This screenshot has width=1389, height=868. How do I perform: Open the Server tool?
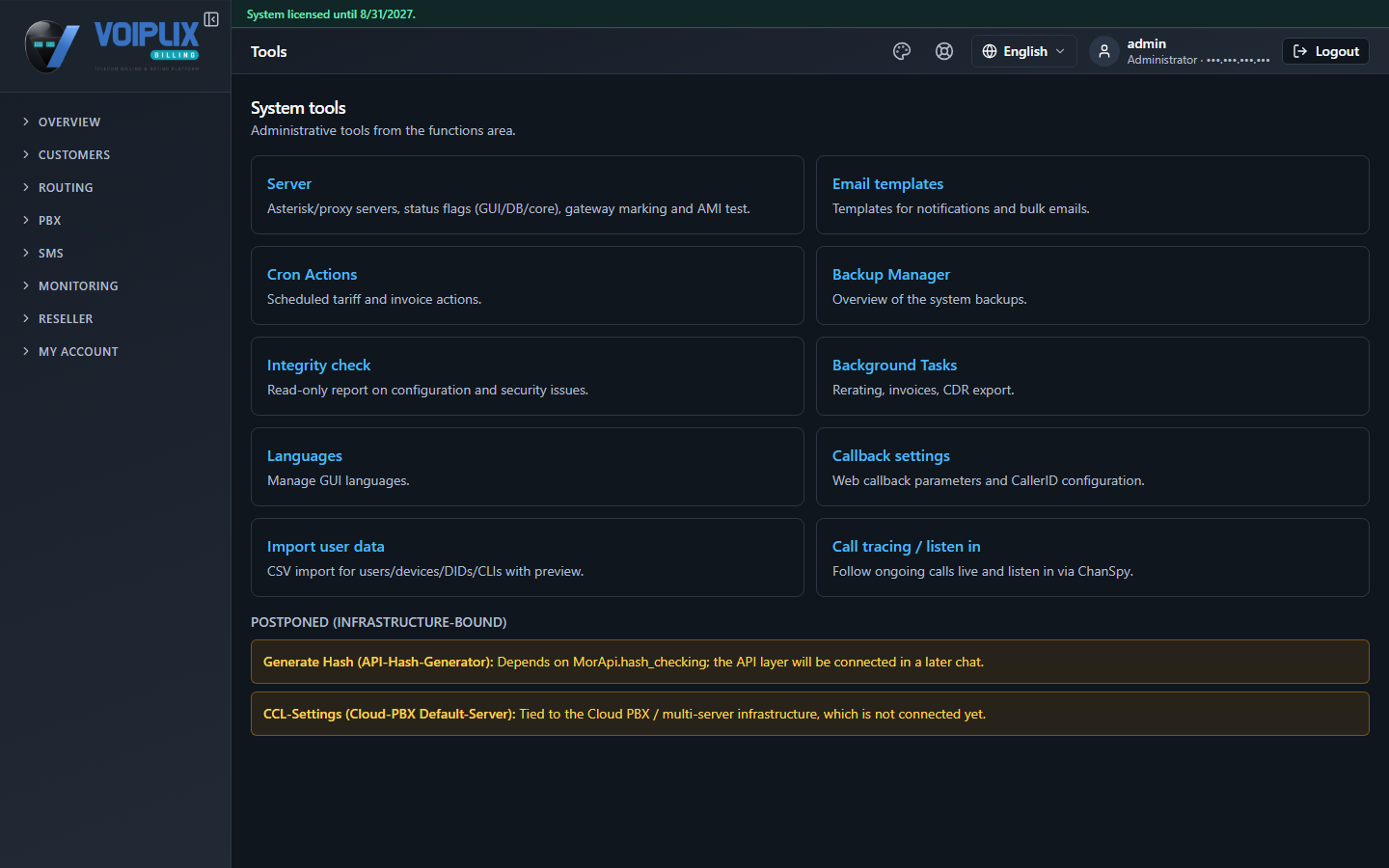528,195
